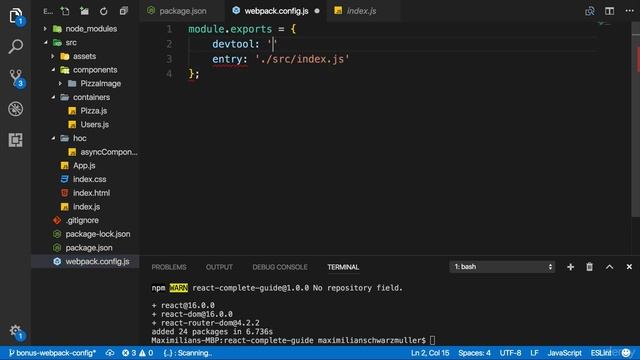
Task: Open the Extensions view in activity bar
Action: tap(16, 140)
